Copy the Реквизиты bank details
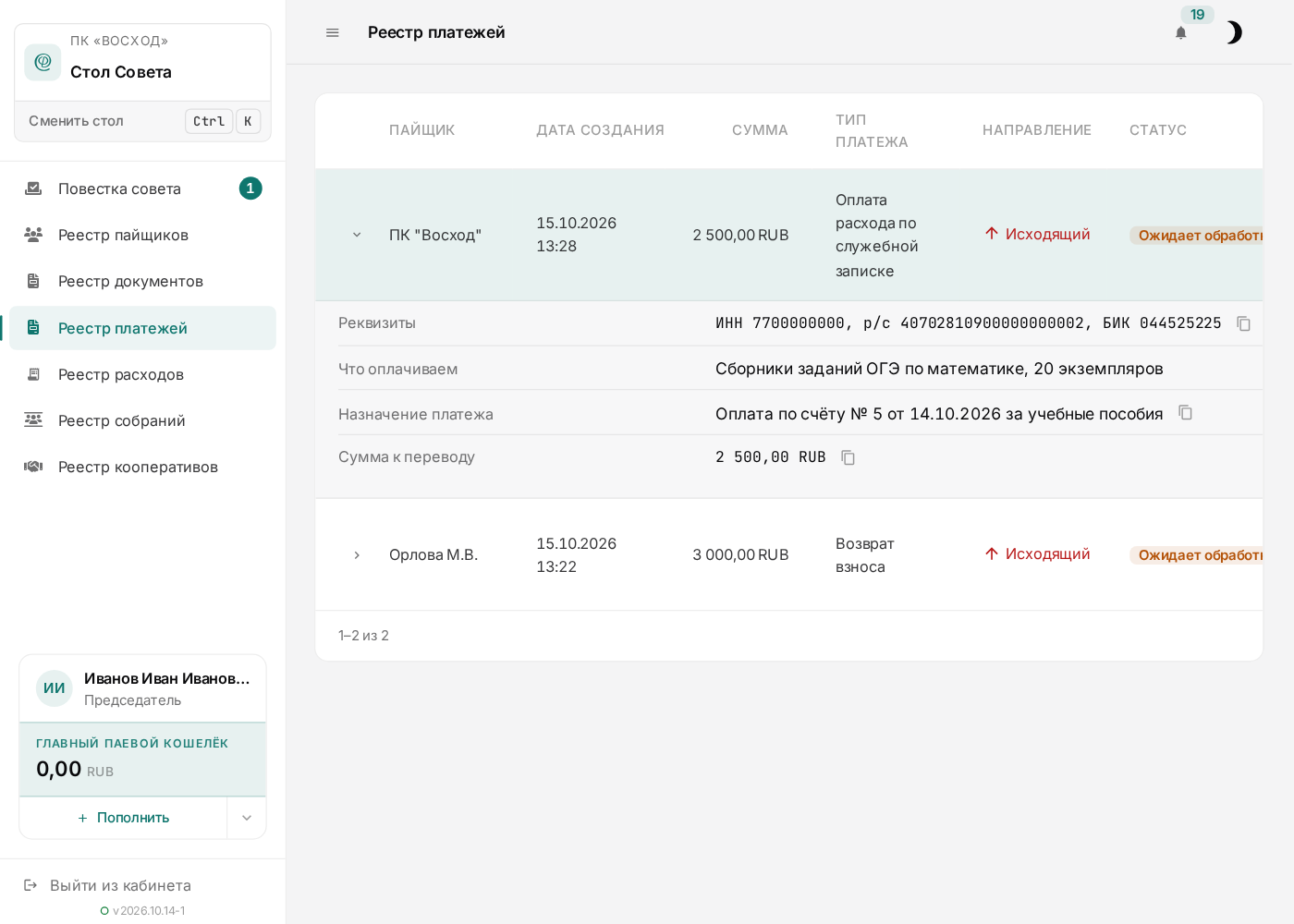 coord(1244,323)
